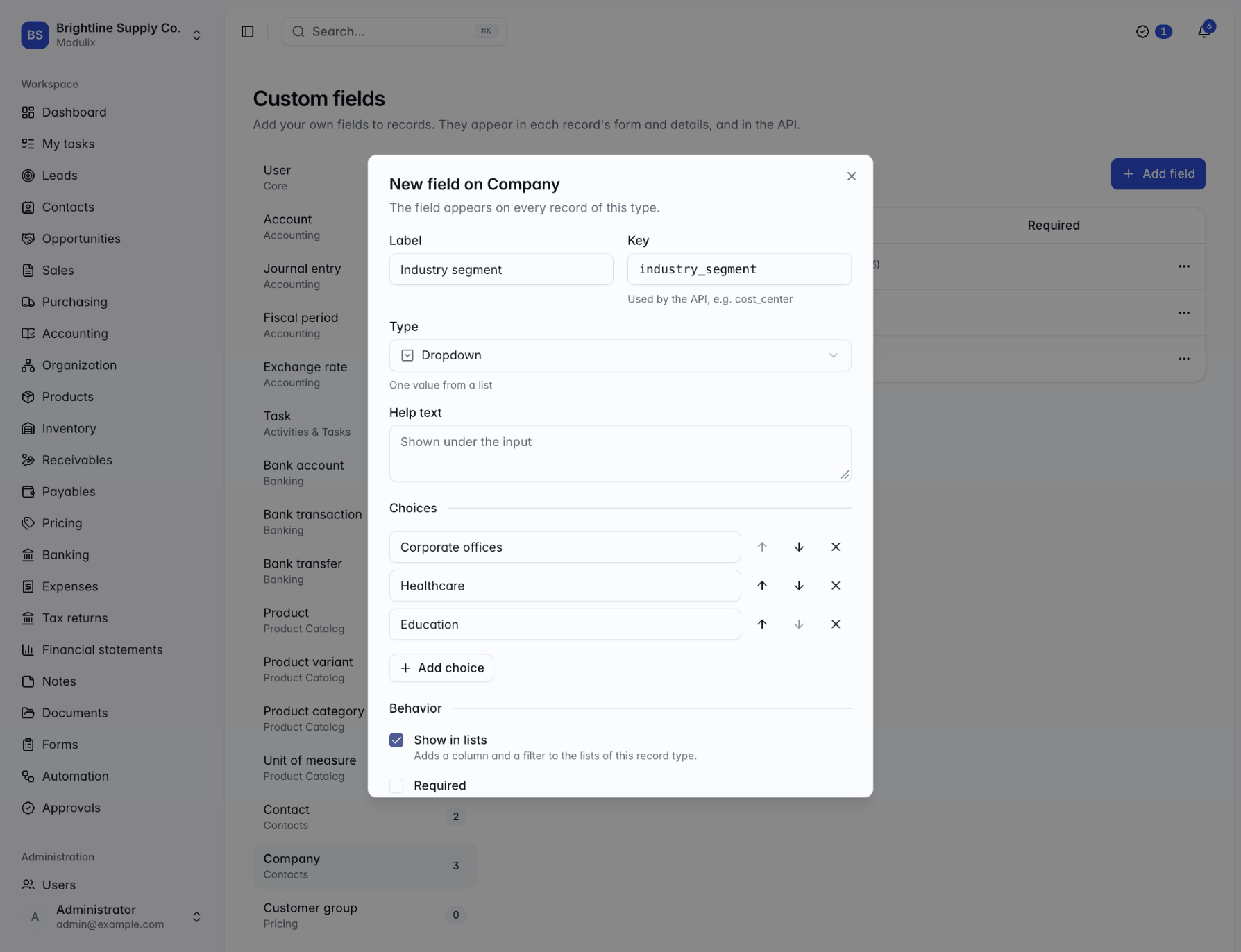The height and width of the screenshot is (952, 1241).
Task: Open Financial statements in sidebar
Action: pyautogui.click(x=102, y=650)
